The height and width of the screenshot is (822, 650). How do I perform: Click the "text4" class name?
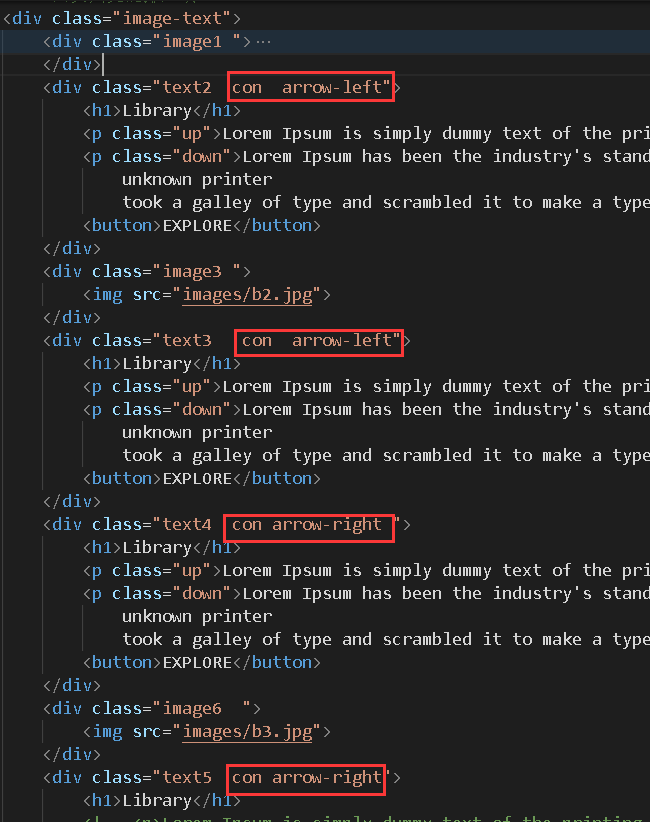[x=186, y=524]
